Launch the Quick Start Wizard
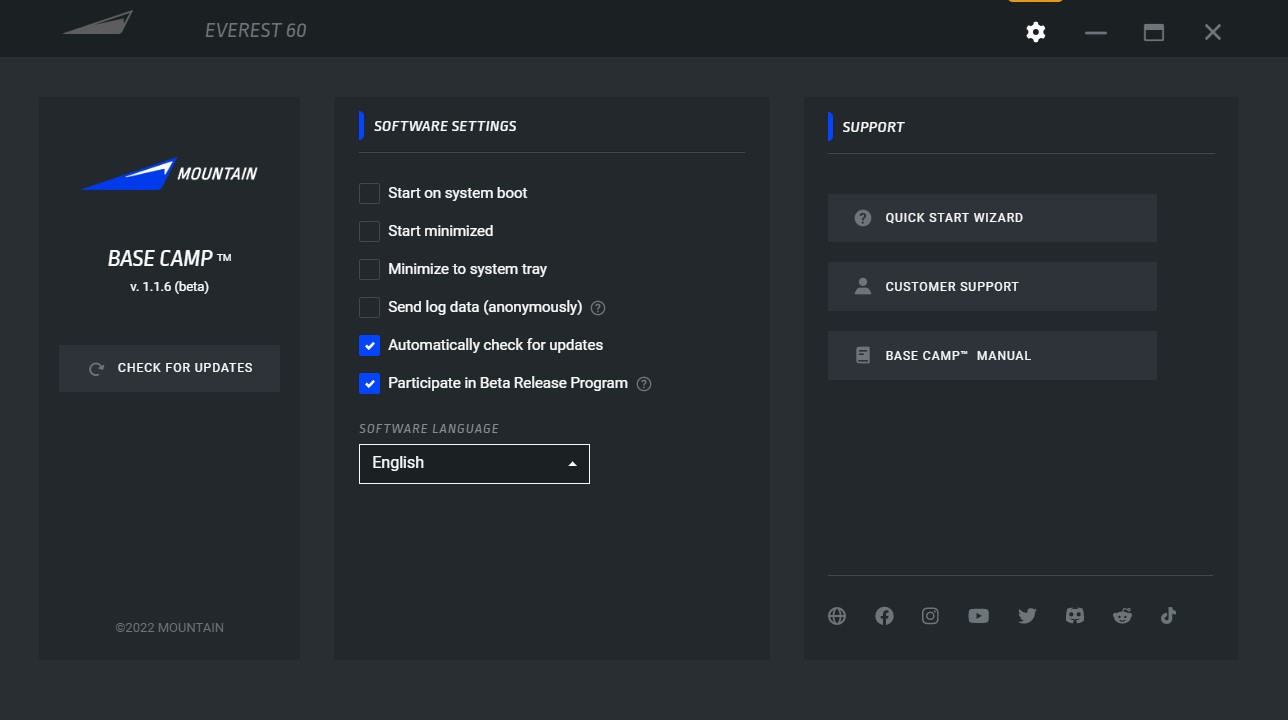 (x=992, y=218)
